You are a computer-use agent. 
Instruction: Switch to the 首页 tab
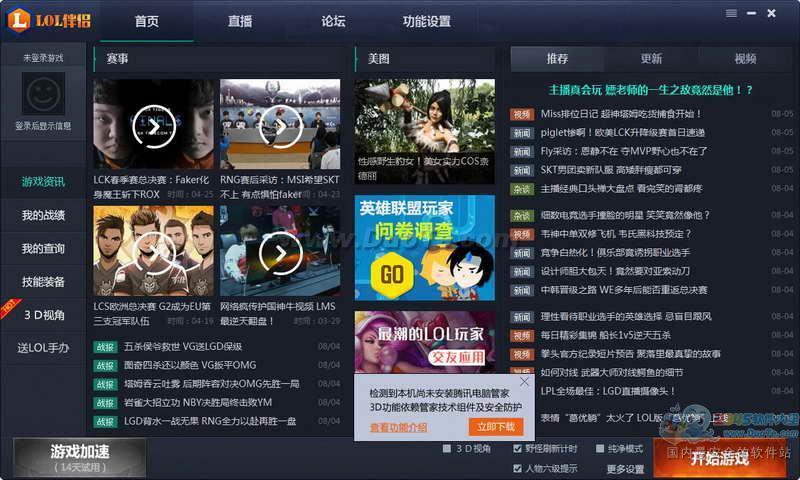[x=146, y=21]
